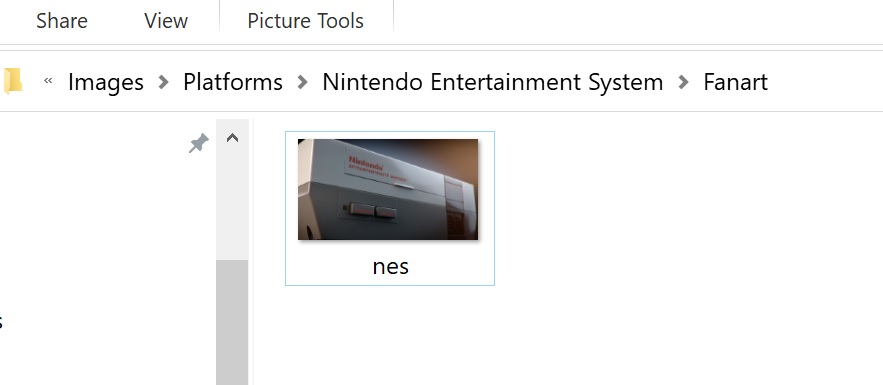Viewport: 883px width, 385px height.
Task: Click the pin icon in navigation pane
Action: click(198, 144)
